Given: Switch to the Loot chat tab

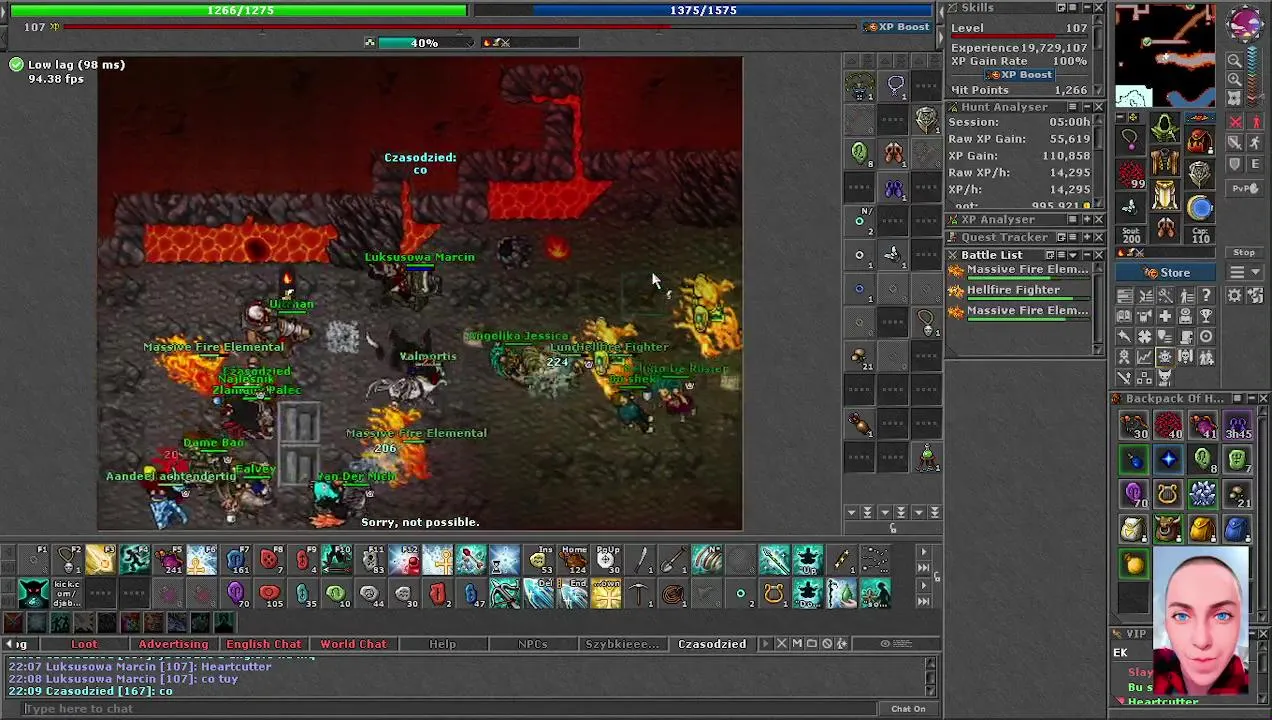Looking at the screenshot, I should click(x=85, y=644).
